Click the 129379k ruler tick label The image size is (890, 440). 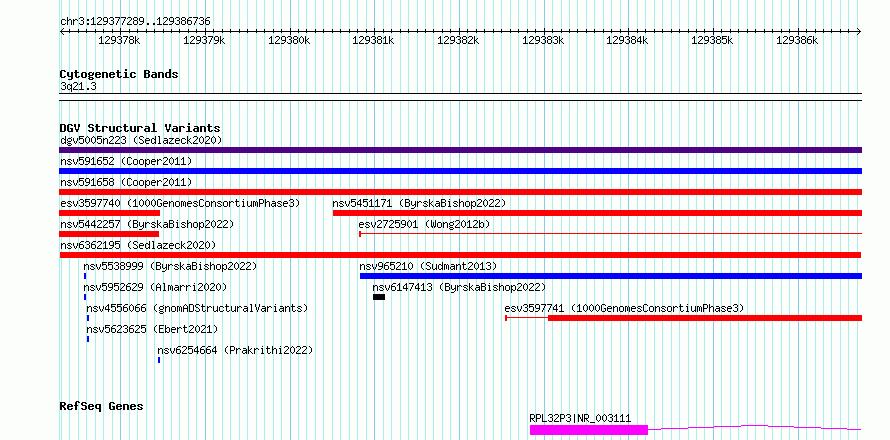click(204, 40)
